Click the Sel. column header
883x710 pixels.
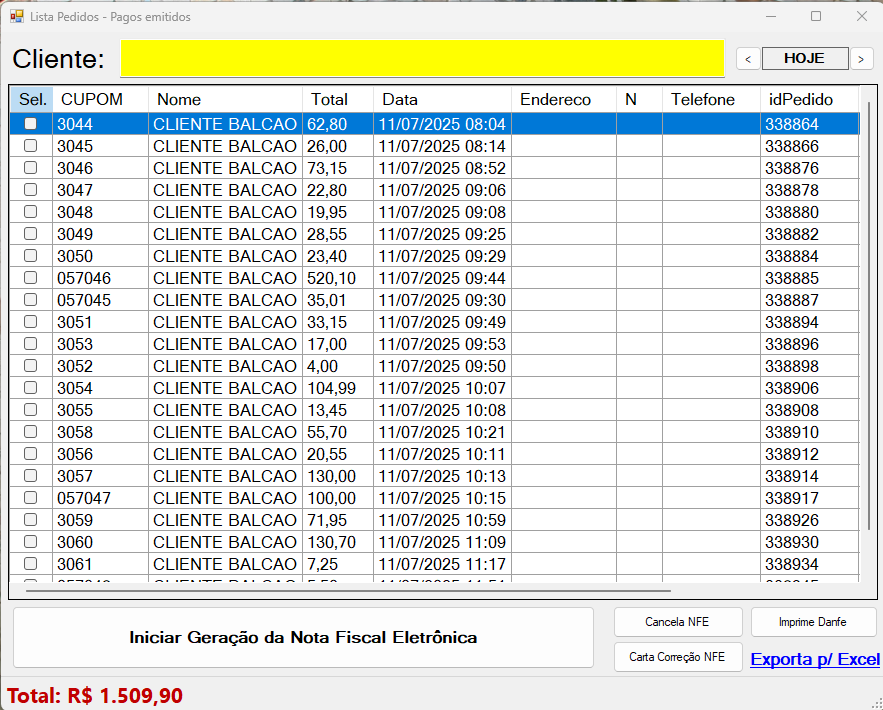click(x=32, y=100)
